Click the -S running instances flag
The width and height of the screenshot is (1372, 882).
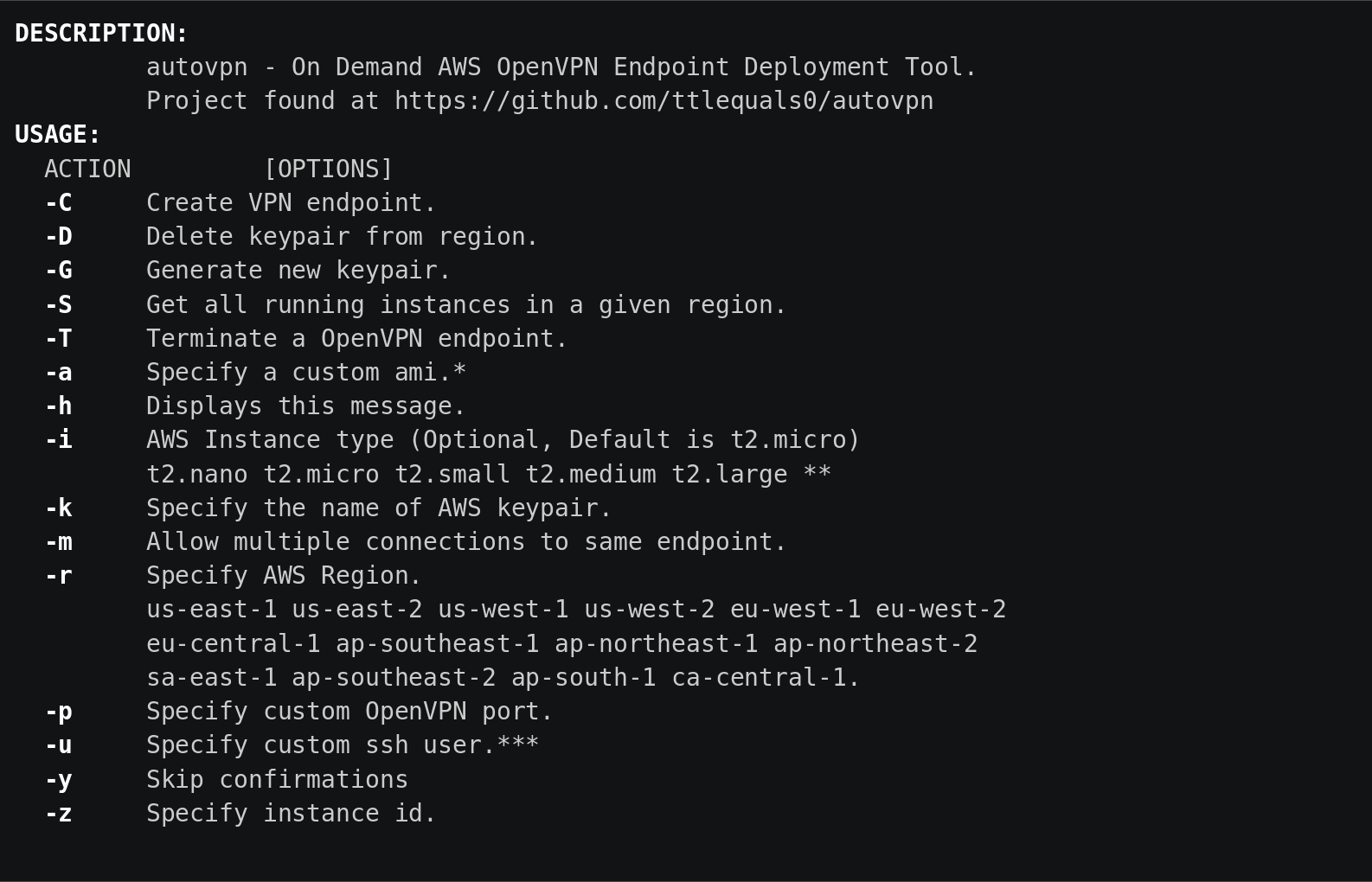pos(58,305)
